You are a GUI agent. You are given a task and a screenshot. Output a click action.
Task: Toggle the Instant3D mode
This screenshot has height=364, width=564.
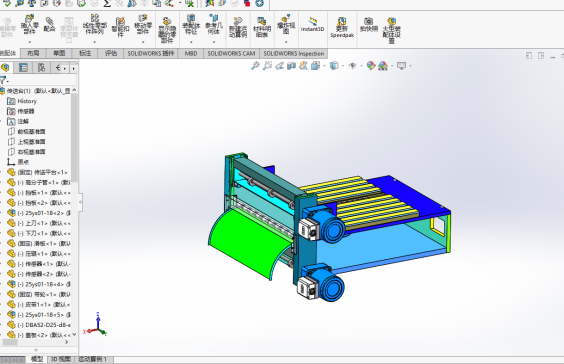pyautogui.click(x=313, y=24)
